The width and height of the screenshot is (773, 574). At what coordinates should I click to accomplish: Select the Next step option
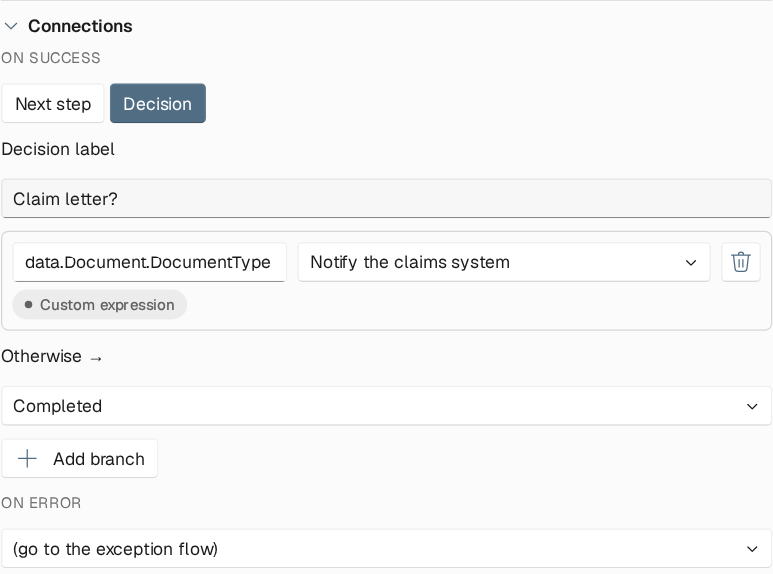point(53,104)
